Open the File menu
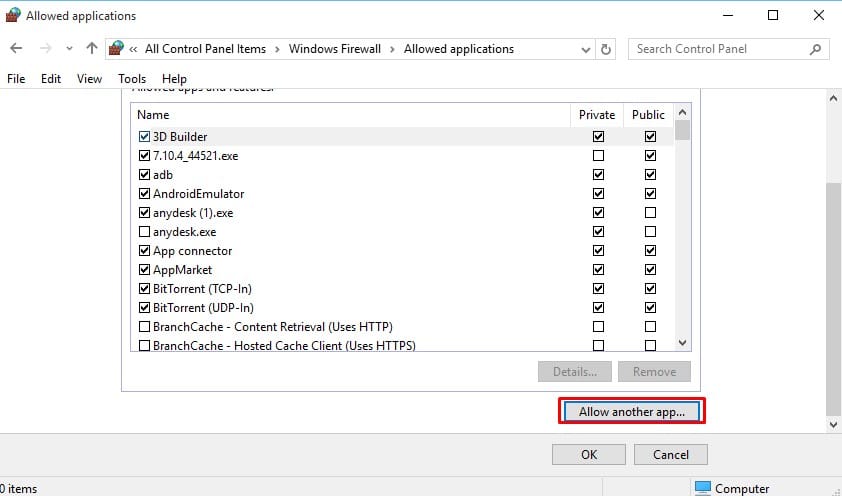 point(16,79)
